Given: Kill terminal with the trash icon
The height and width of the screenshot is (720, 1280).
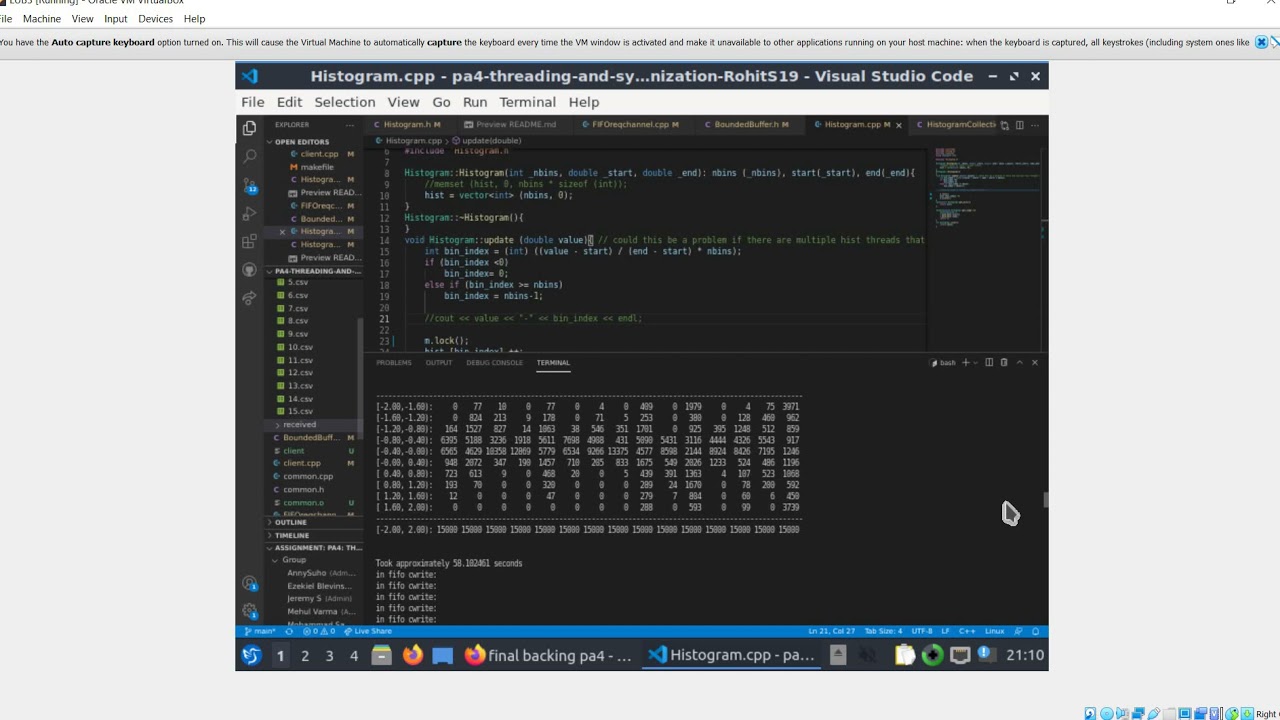Looking at the screenshot, I should click(1004, 363).
